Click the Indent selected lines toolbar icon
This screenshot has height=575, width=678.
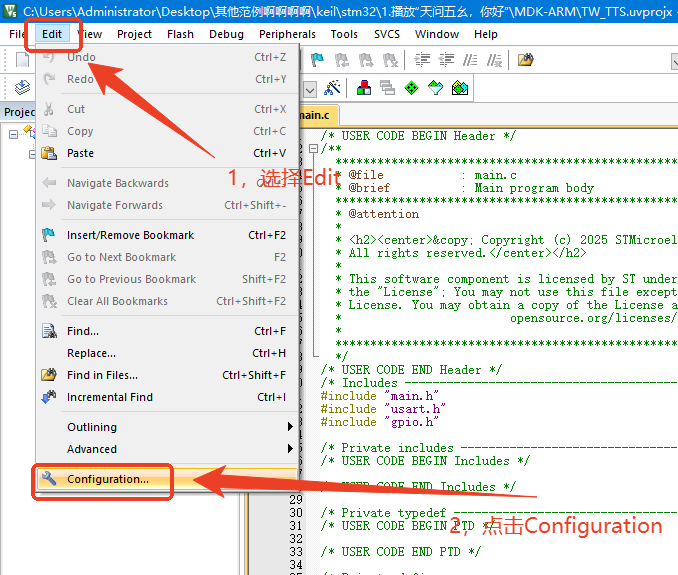coord(422,60)
